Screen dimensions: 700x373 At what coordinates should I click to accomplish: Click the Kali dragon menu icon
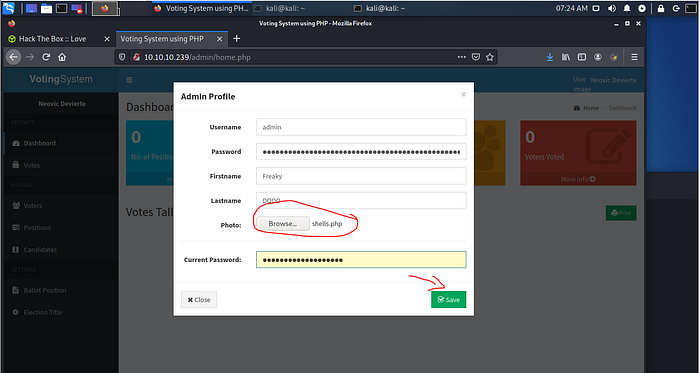(x=9, y=8)
